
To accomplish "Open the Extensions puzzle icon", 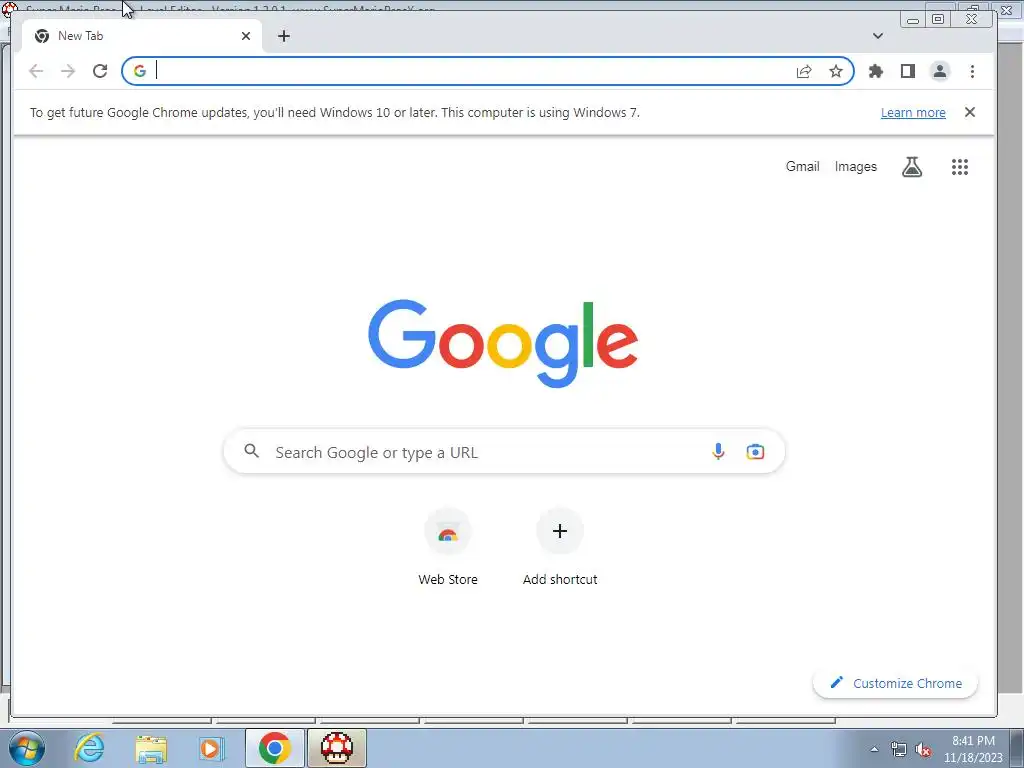I will [x=876, y=71].
